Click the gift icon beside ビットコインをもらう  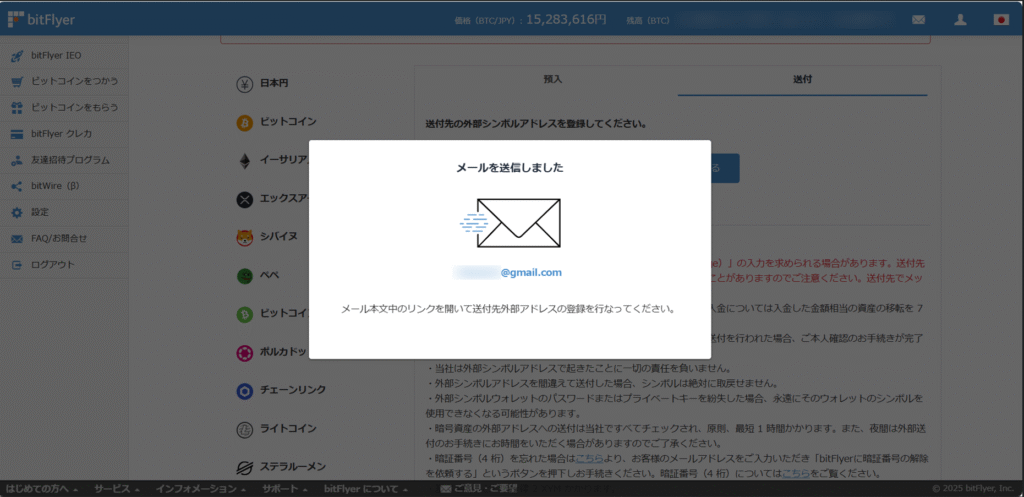coord(18,108)
